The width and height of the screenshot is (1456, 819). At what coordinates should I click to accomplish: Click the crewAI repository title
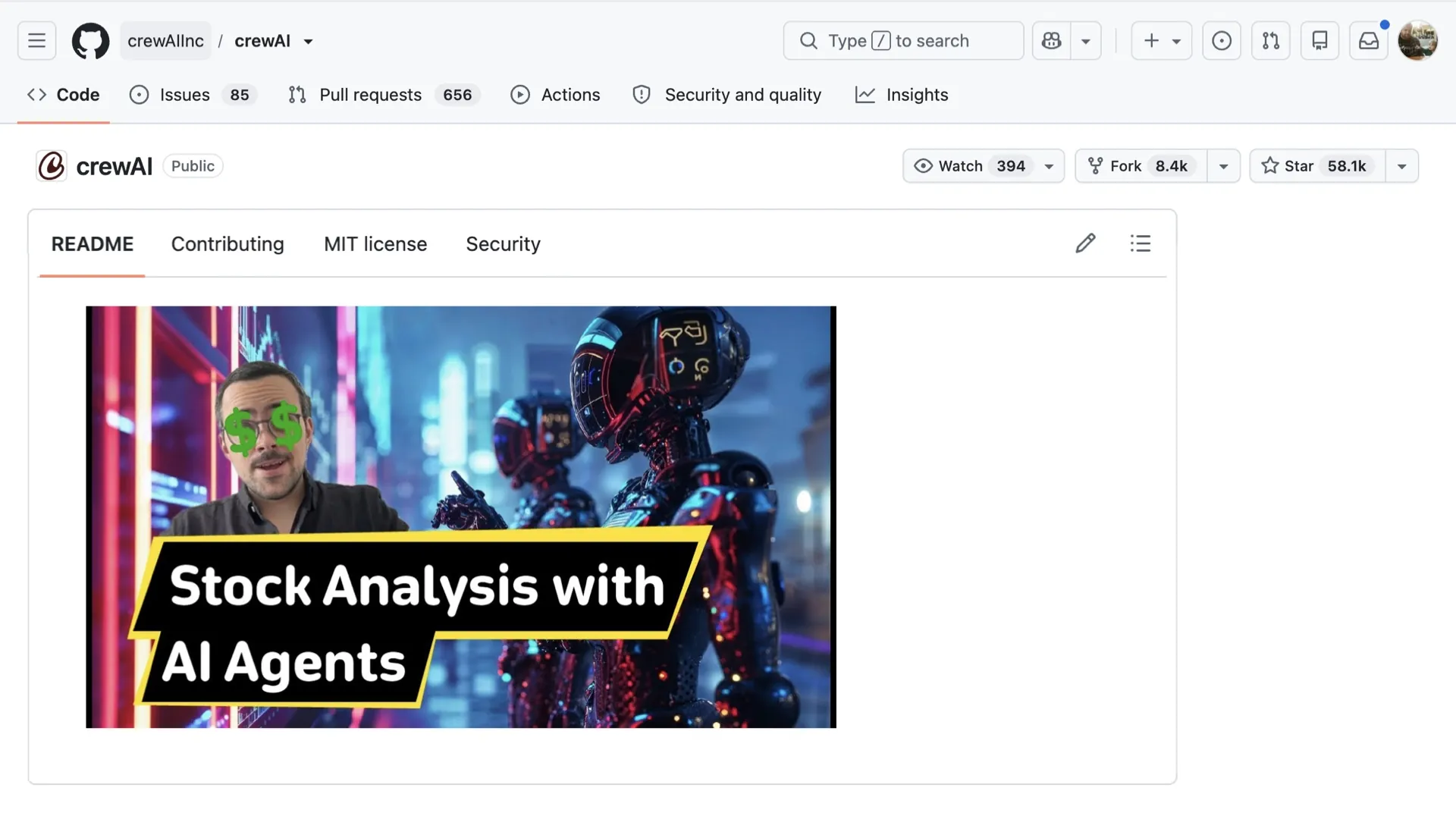pyautogui.click(x=115, y=166)
